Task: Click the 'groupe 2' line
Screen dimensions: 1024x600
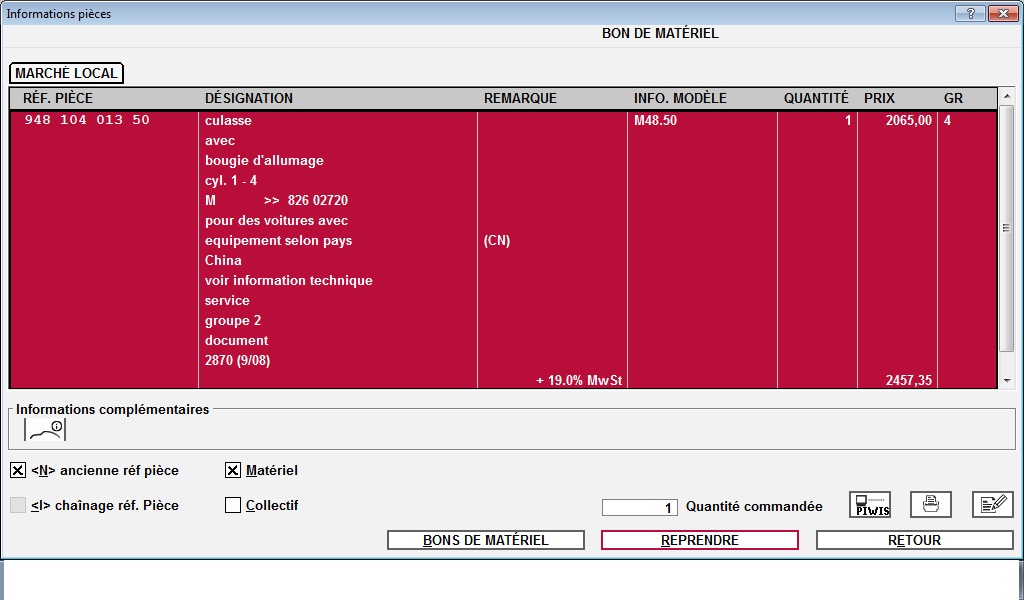Action: pos(233,321)
